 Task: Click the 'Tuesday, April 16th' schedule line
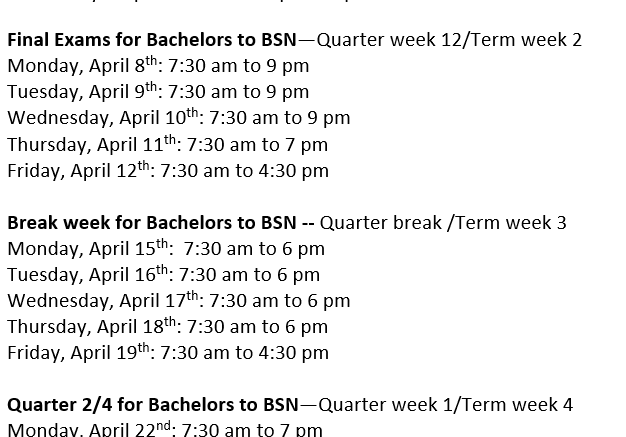[164, 275]
